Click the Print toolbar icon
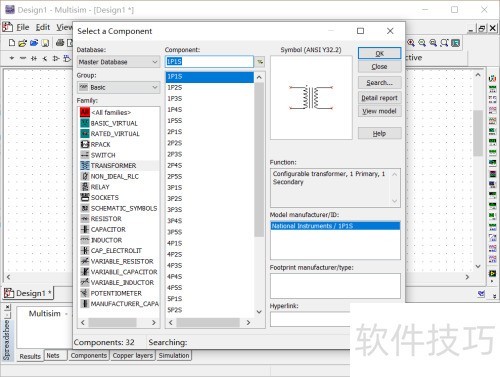This screenshot has height=377, width=500. click(60, 43)
